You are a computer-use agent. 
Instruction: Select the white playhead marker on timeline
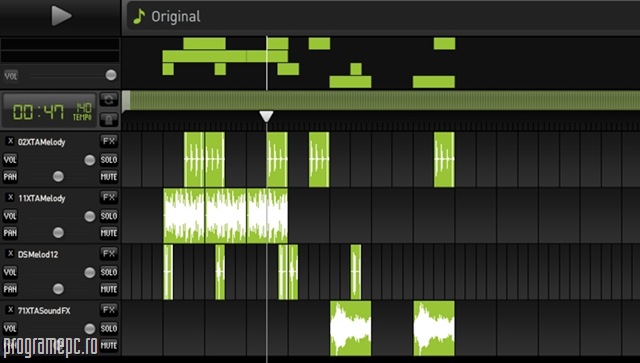click(267, 116)
